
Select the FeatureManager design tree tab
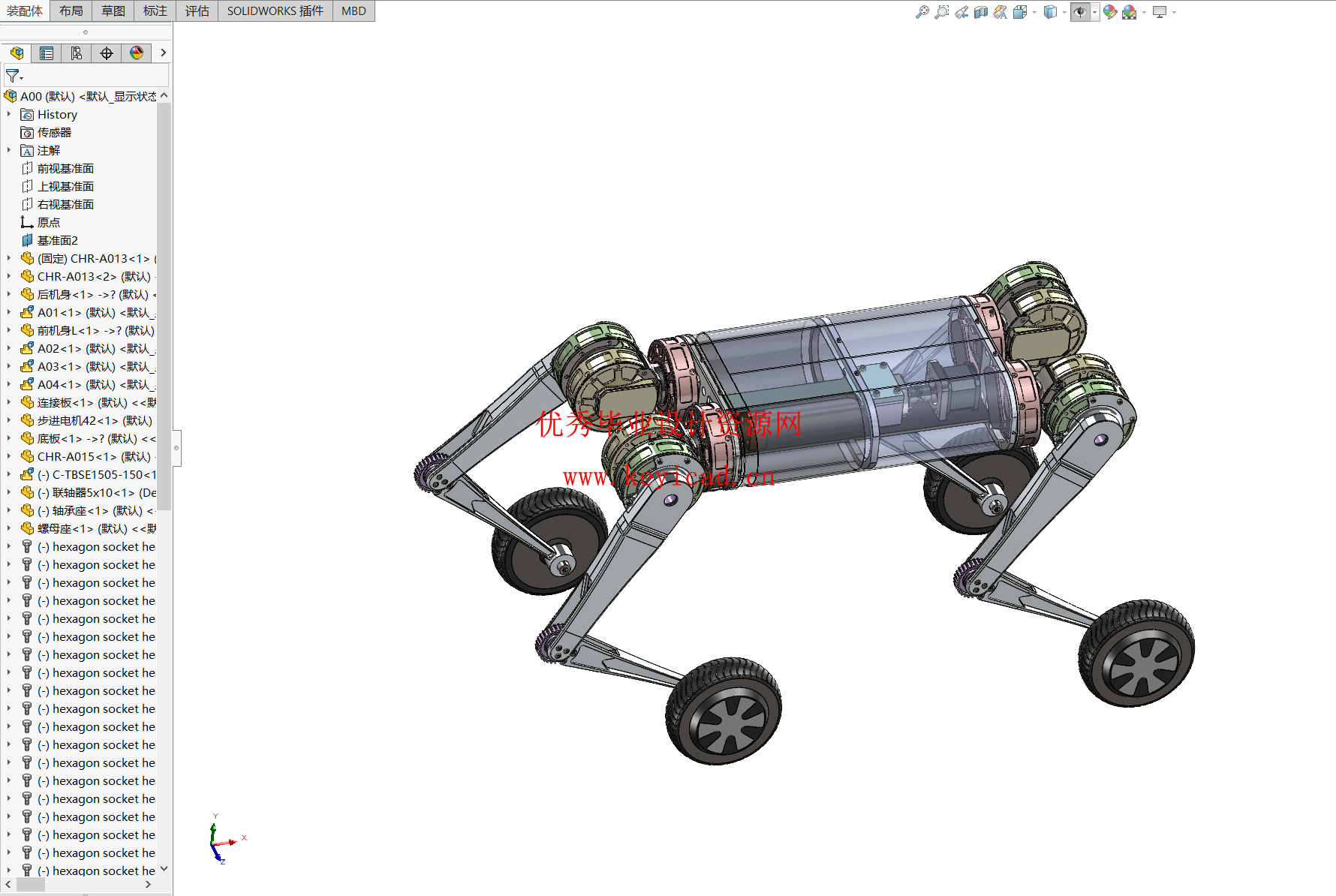click(17, 53)
